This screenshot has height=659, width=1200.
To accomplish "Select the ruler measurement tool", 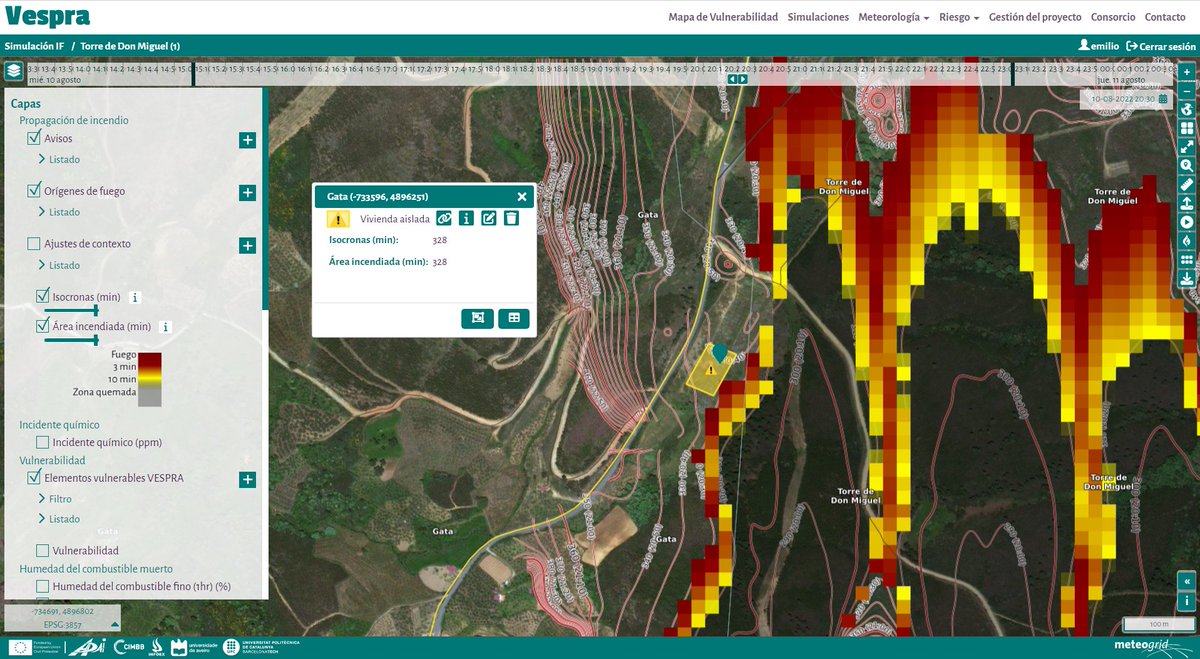I will point(1187,184).
